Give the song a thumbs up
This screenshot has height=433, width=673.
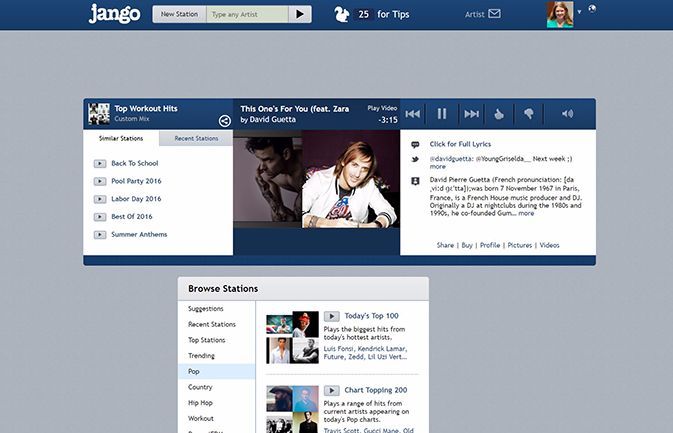pos(499,114)
